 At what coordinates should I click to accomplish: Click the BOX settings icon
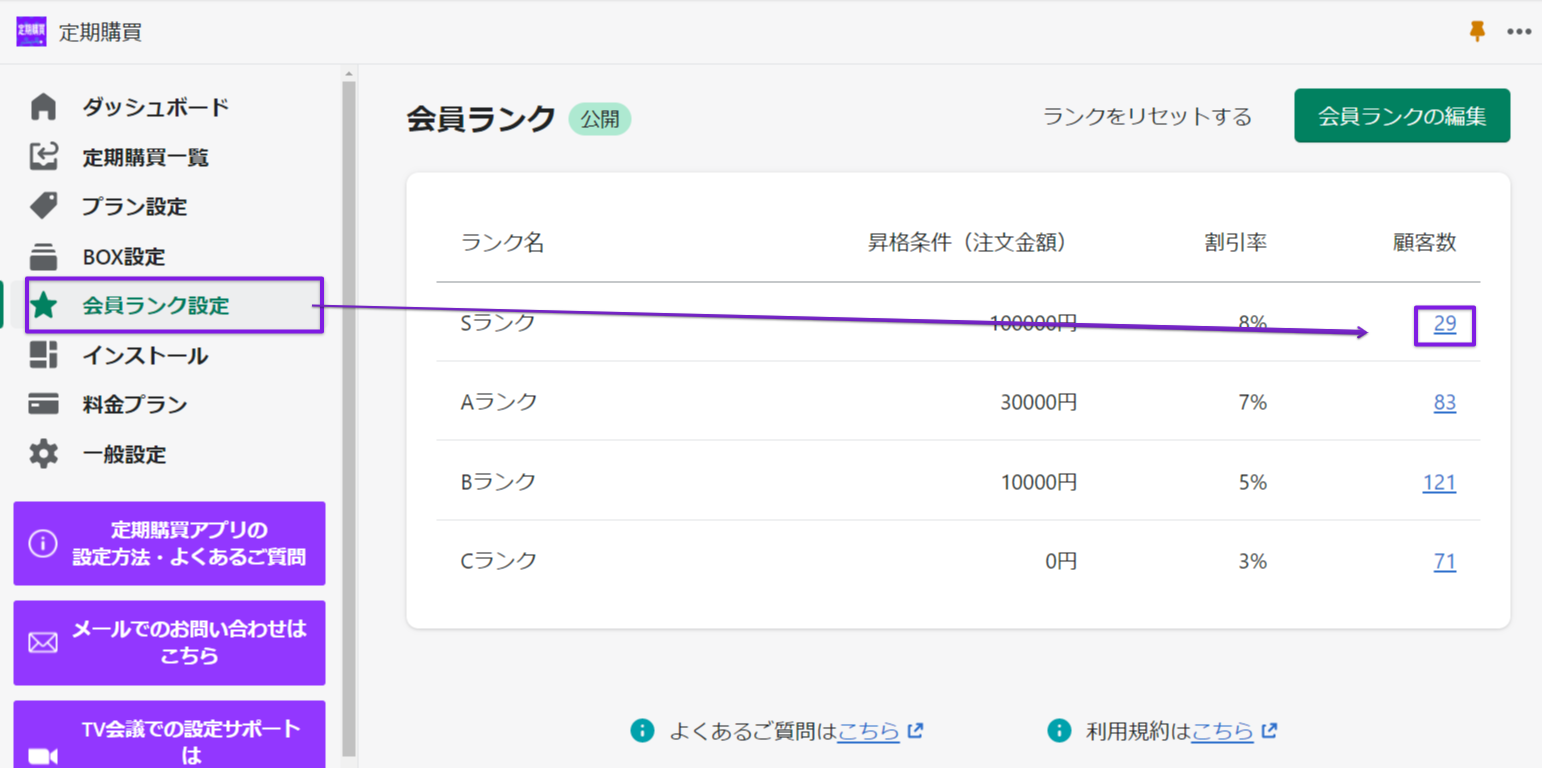point(44,256)
